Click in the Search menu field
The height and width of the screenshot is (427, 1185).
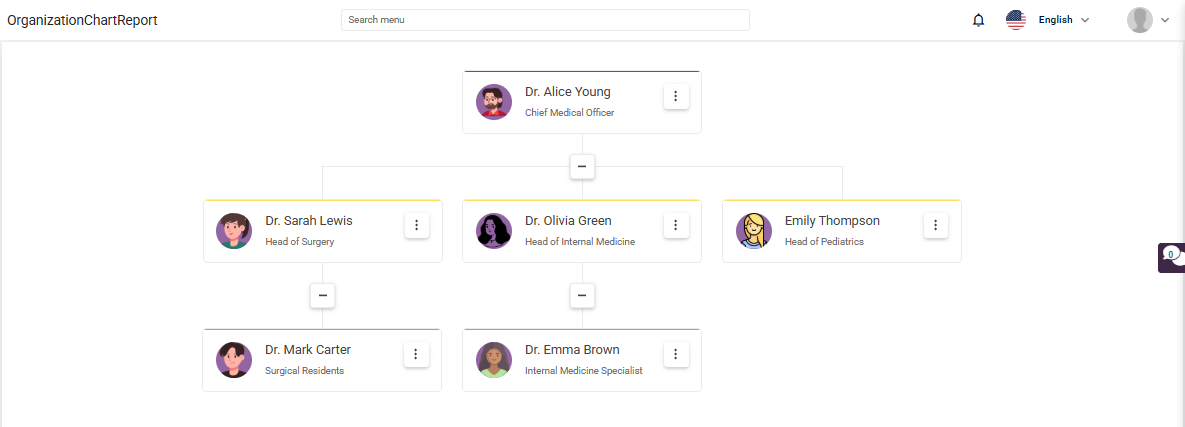click(545, 20)
